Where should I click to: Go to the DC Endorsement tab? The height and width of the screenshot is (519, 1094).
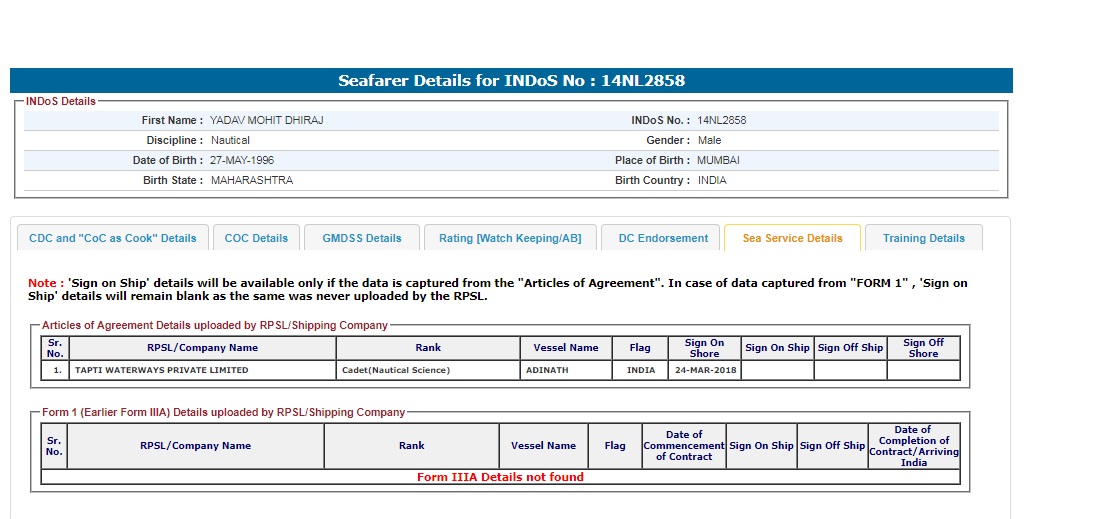(x=661, y=238)
